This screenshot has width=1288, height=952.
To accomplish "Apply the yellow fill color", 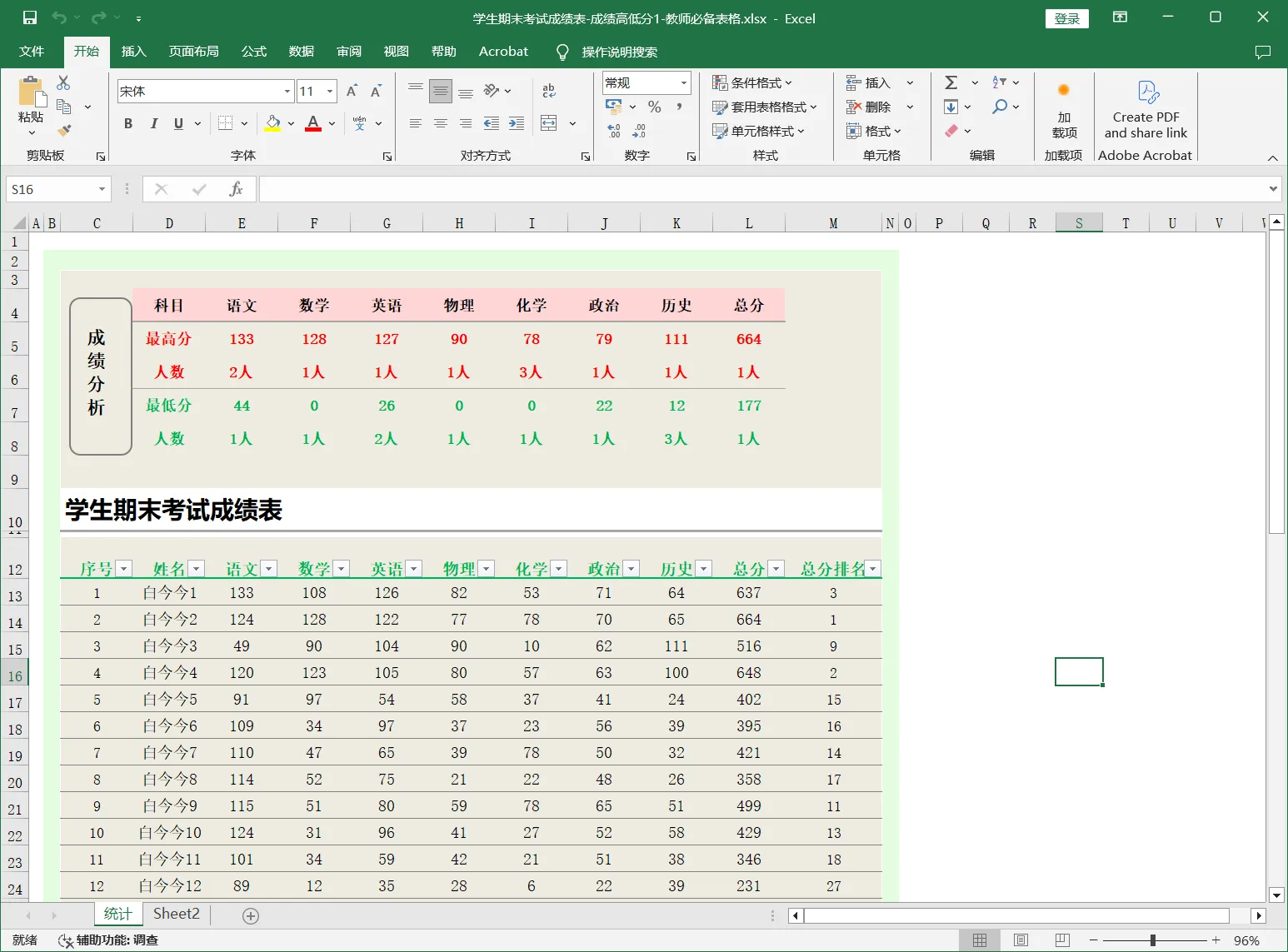I will click(x=272, y=123).
